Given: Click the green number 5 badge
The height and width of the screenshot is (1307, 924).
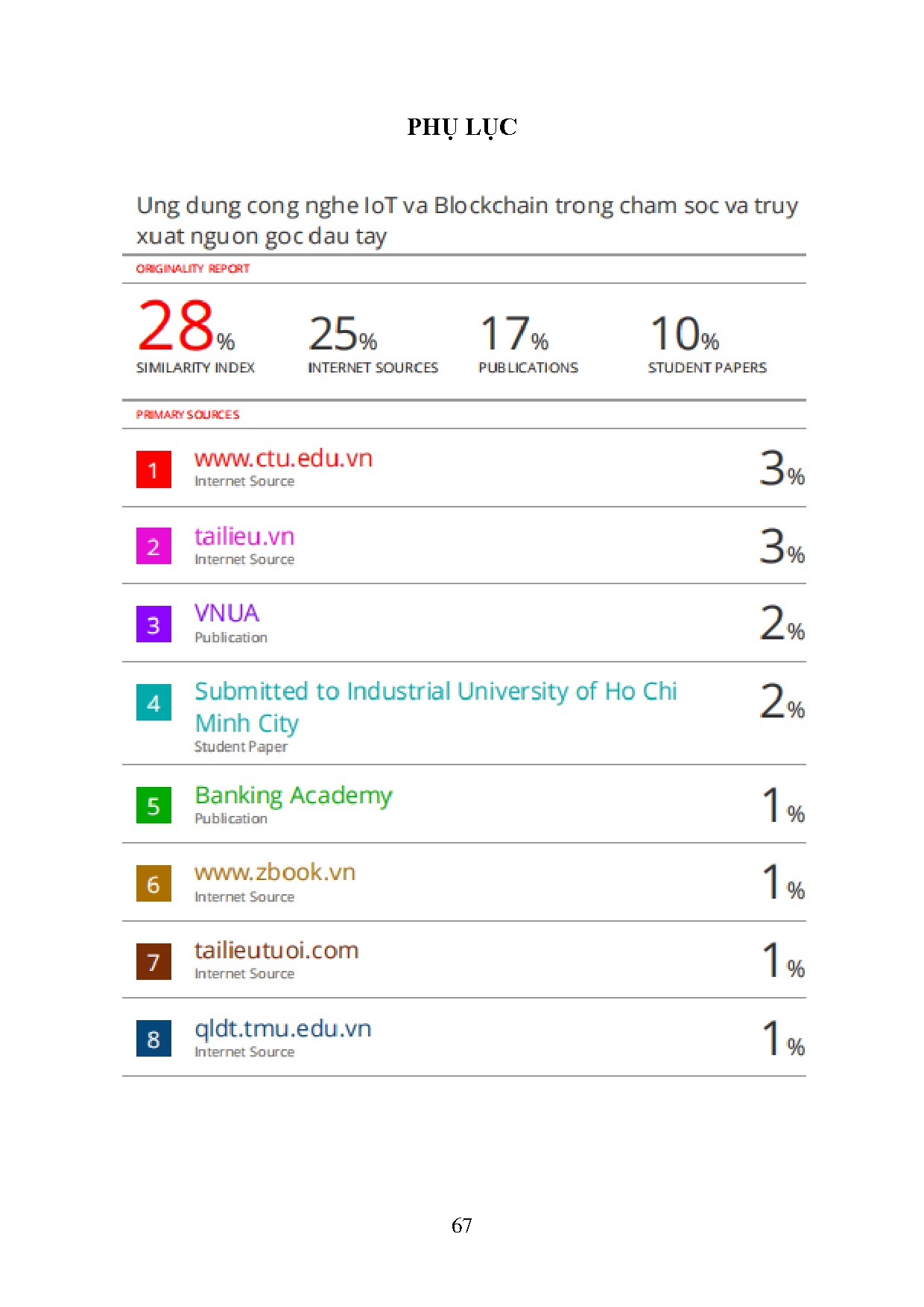Looking at the screenshot, I should pyautogui.click(x=154, y=806).
